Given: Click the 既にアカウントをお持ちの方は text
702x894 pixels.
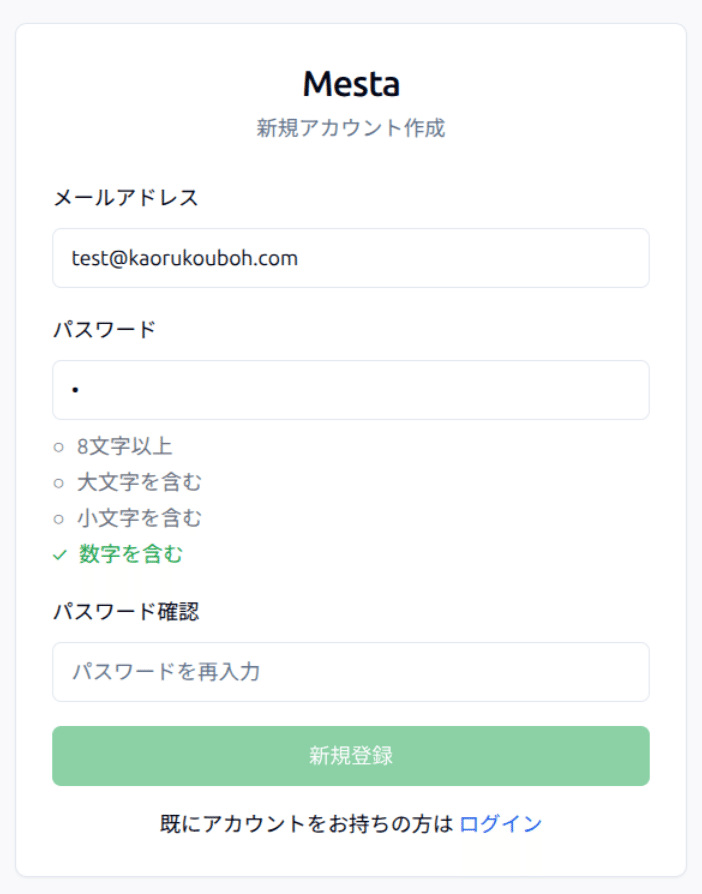Looking at the screenshot, I should pyautogui.click(x=306, y=824).
